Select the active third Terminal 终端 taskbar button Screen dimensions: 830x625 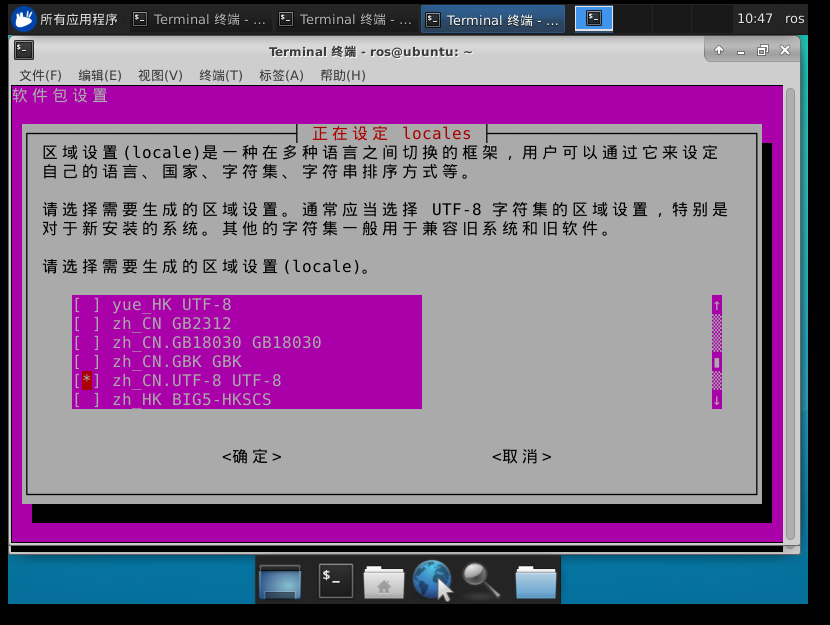click(x=492, y=20)
